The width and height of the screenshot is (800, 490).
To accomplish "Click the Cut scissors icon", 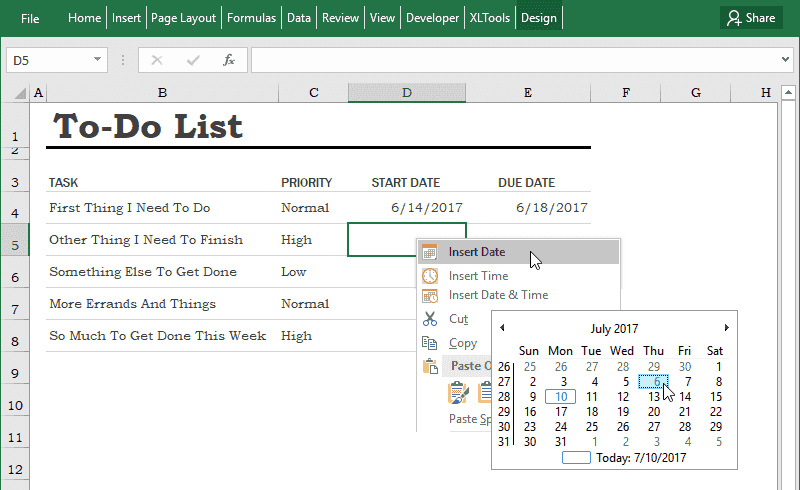I will tap(430, 319).
